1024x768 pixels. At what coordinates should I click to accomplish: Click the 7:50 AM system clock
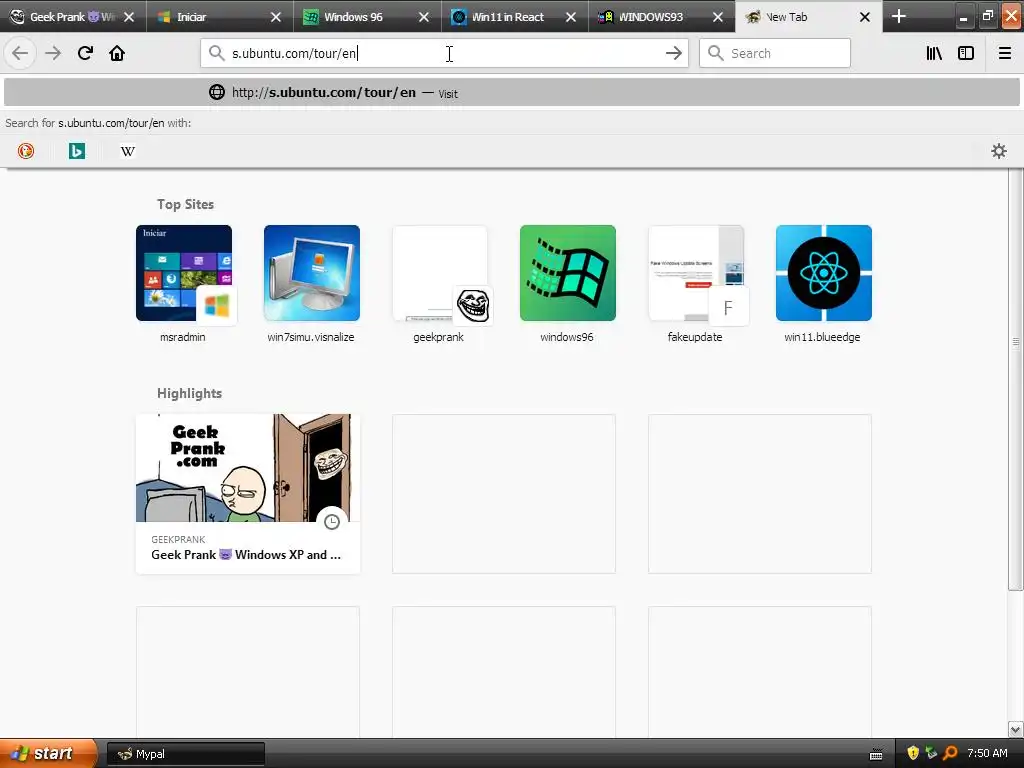click(987, 753)
